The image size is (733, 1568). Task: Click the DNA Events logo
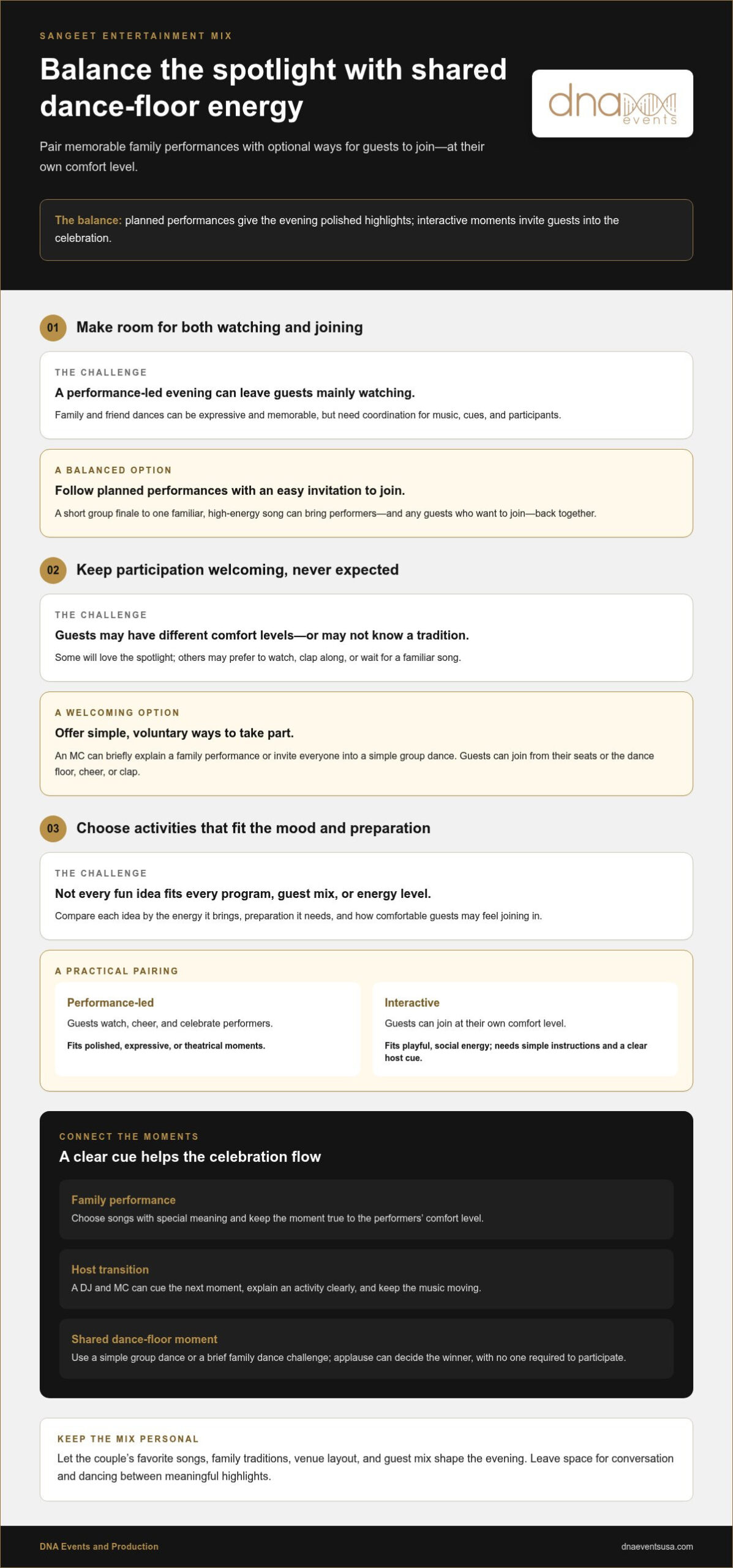click(x=612, y=103)
